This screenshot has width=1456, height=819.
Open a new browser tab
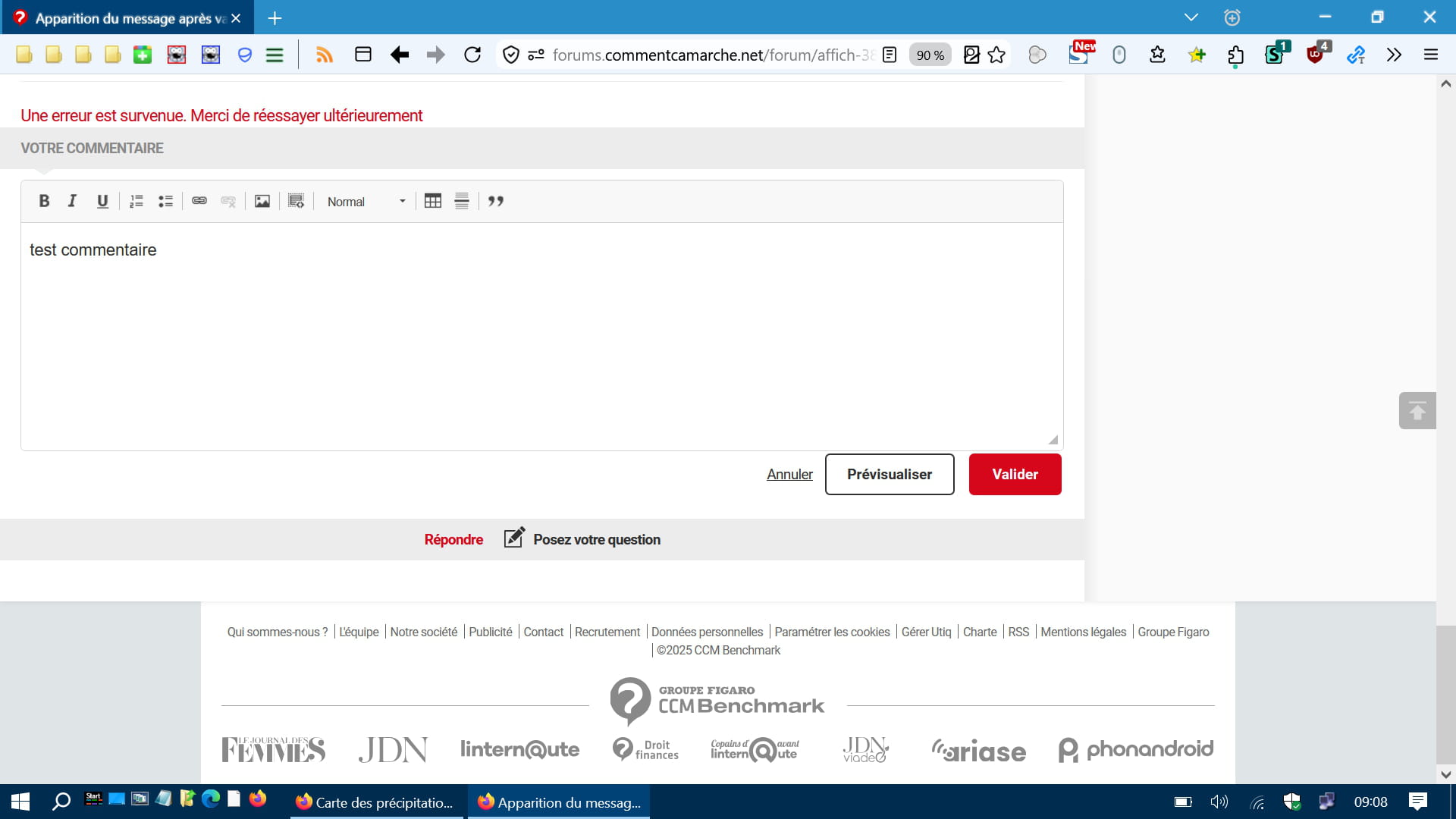click(275, 17)
